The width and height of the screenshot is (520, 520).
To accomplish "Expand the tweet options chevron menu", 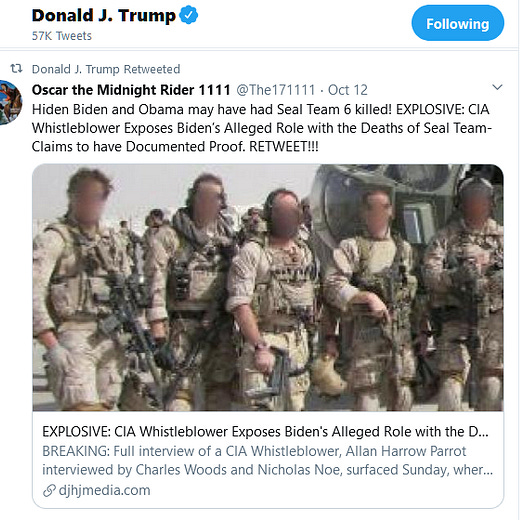I will tap(497, 87).
